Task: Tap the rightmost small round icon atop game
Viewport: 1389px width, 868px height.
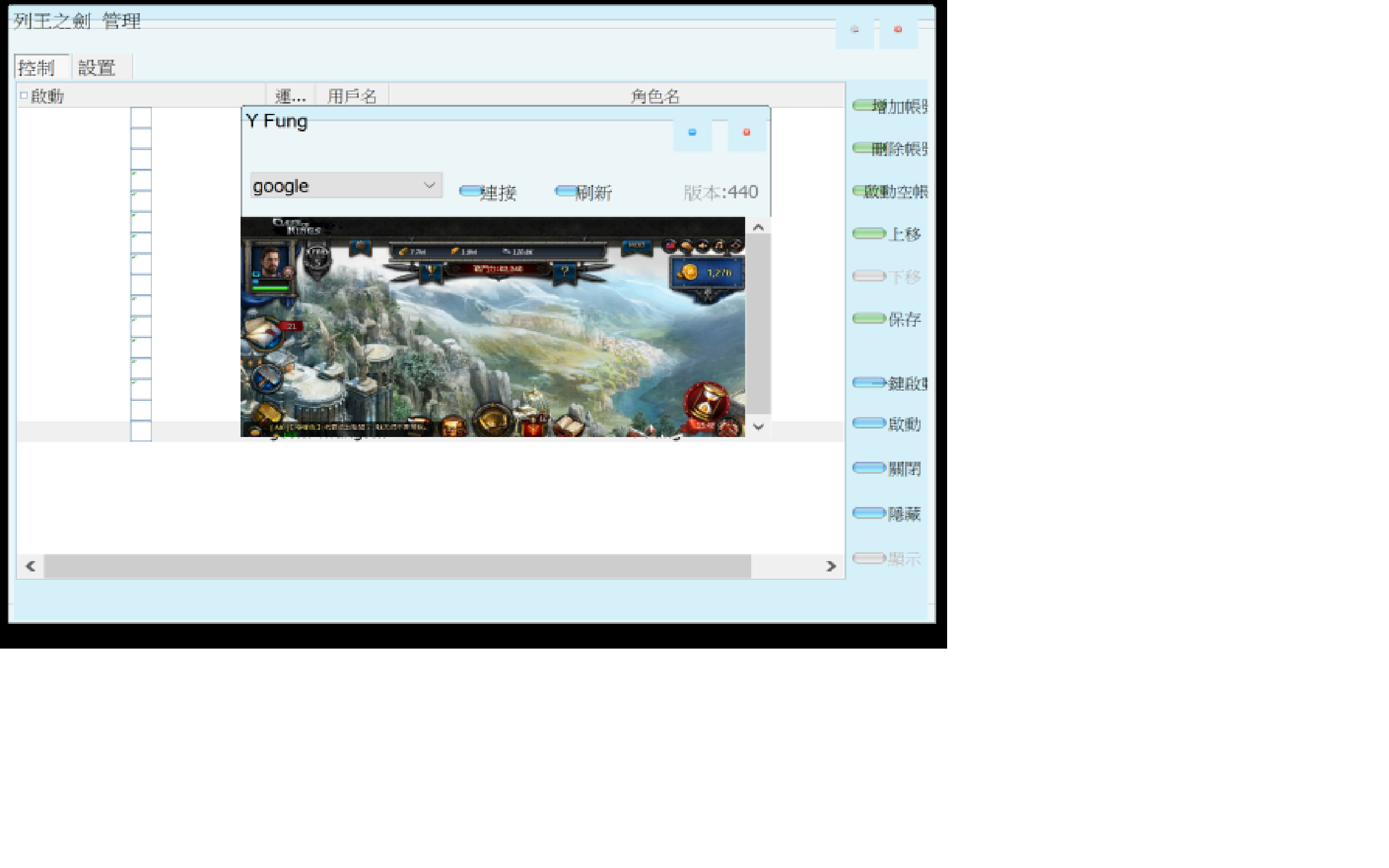Action: [x=736, y=245]
